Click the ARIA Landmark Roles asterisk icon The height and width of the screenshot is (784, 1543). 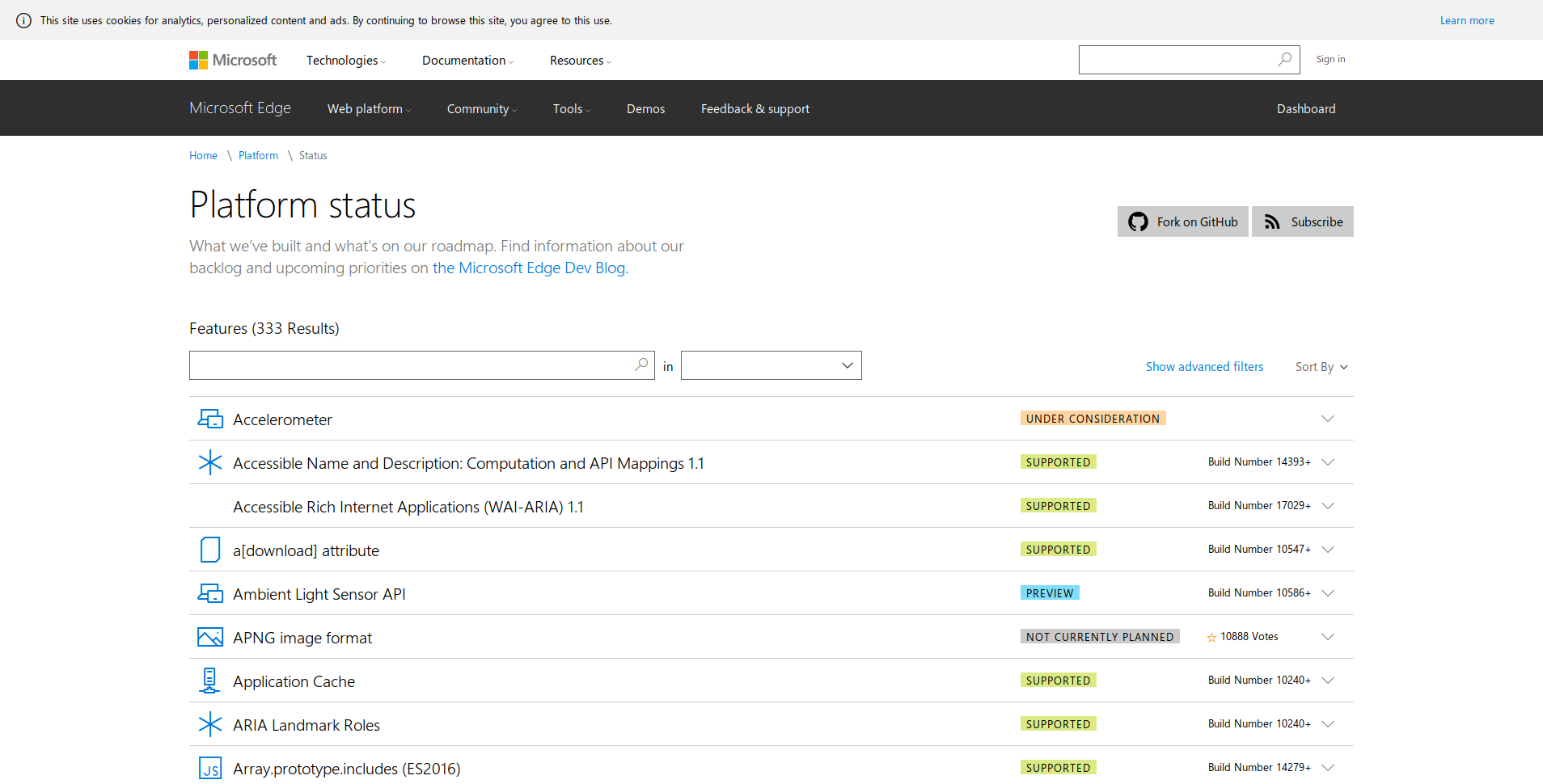tap(210, 724)
